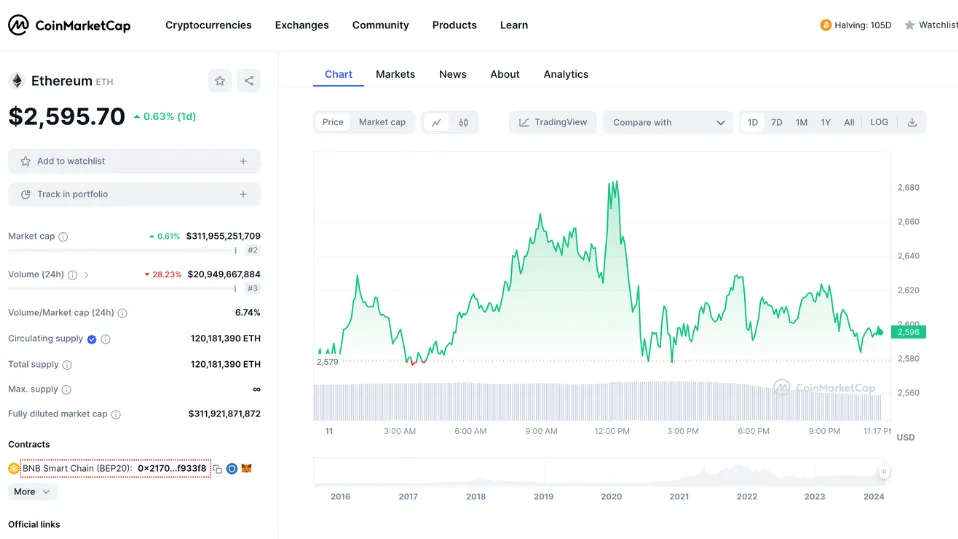Open Fully diluted market cap info
Screen dimensions: 958x539
(116, 414)
